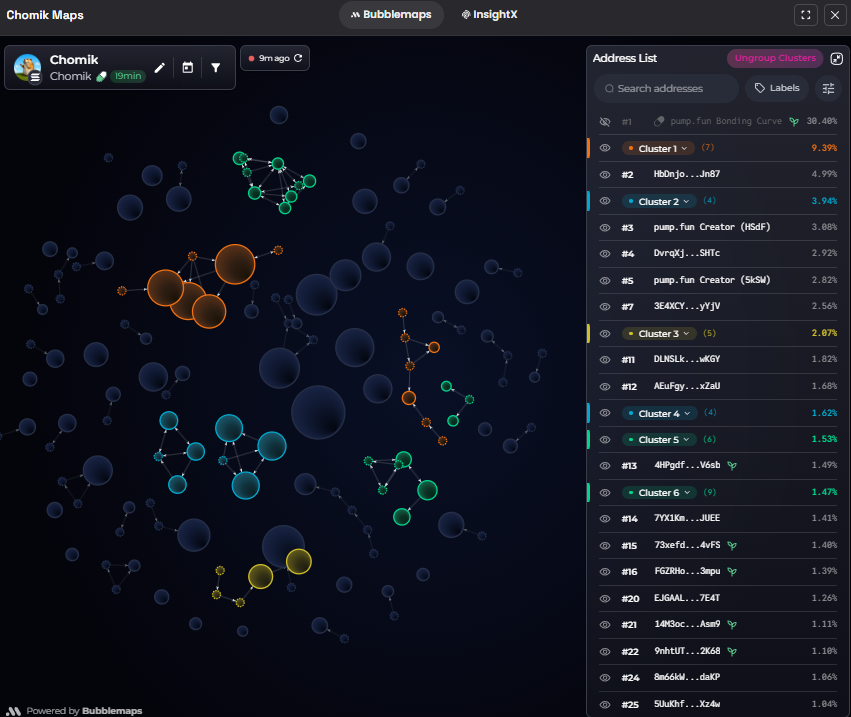Hide address #2 HbDnjo...Jn87
851x717 pixels.
(x=605, y=175)
